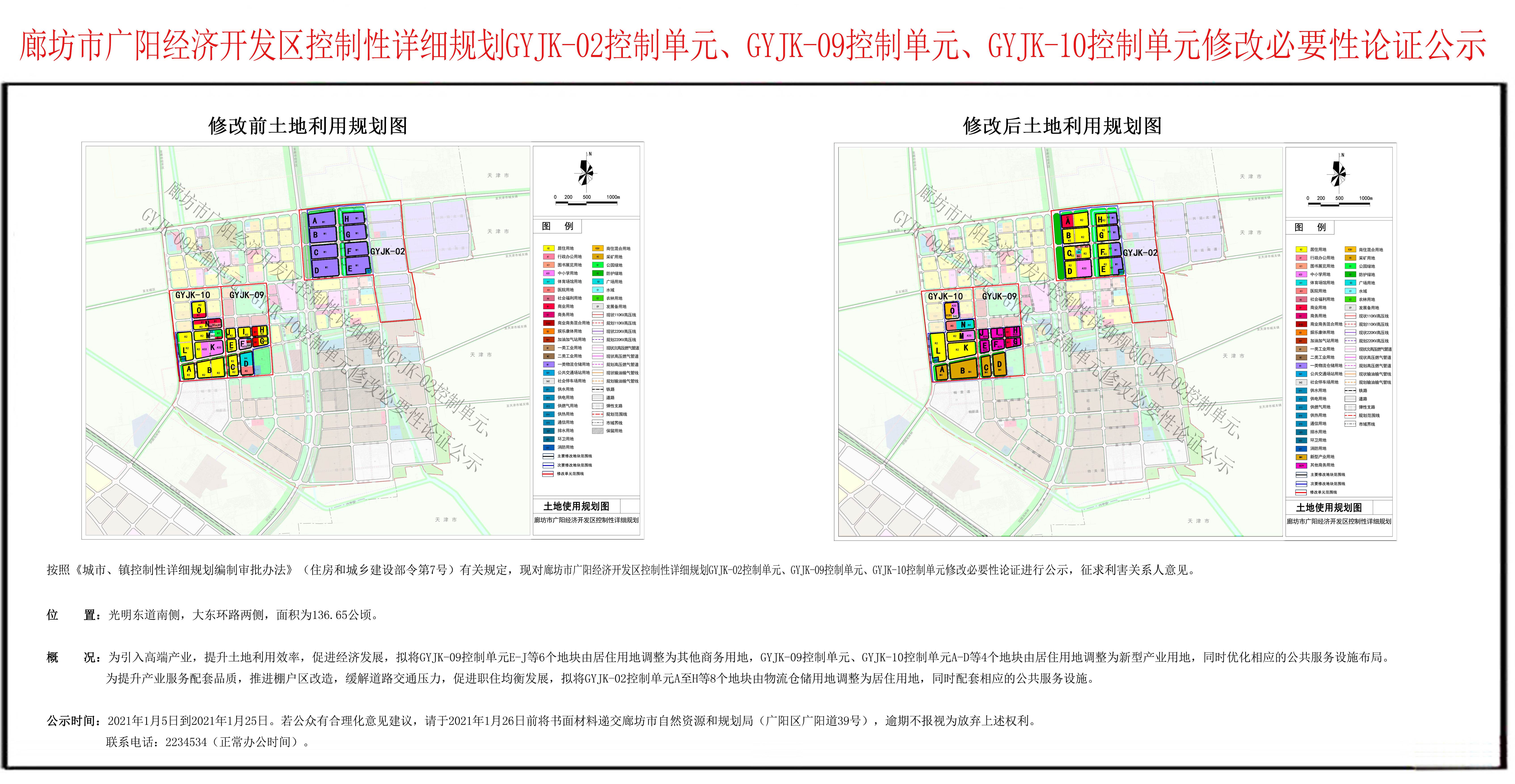
Task: Click the 0-1000m scale bar in the before map
Action: (586, 200)
